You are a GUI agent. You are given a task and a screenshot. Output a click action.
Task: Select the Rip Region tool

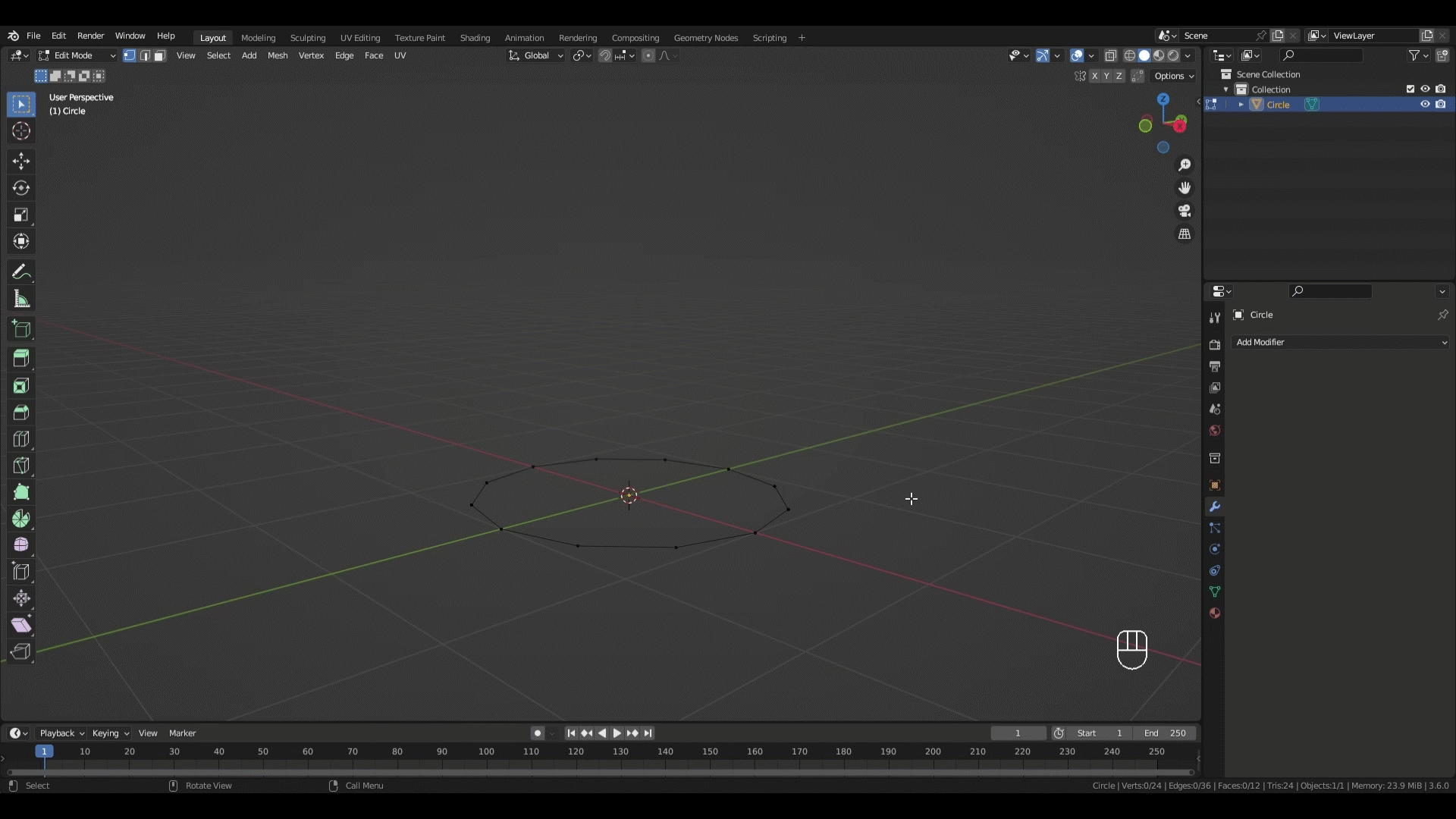click(21, 651)
